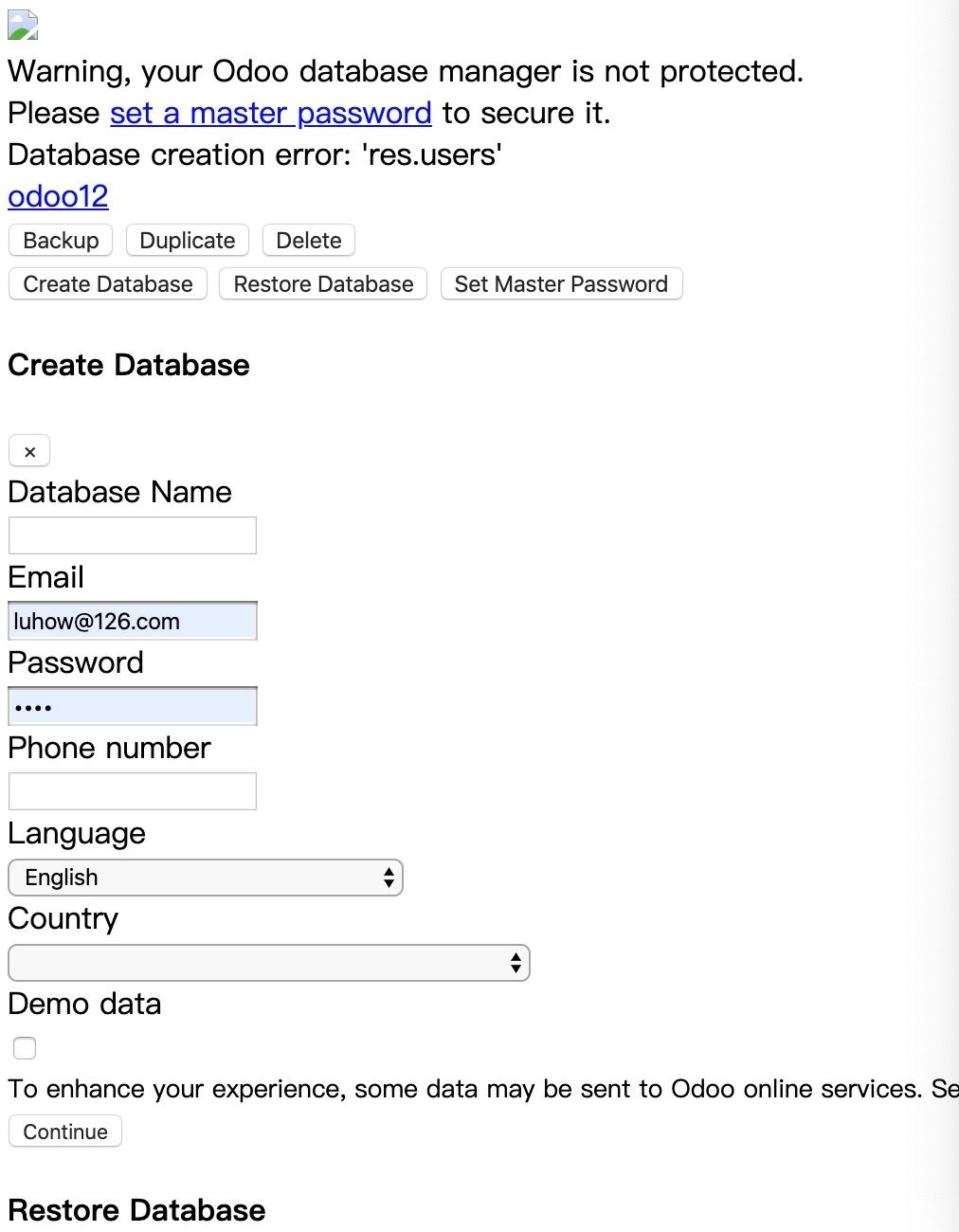Click the 'database manager is not protected' warning
The height and width of the screenshot is (1232, 959).
pos(406,71)
